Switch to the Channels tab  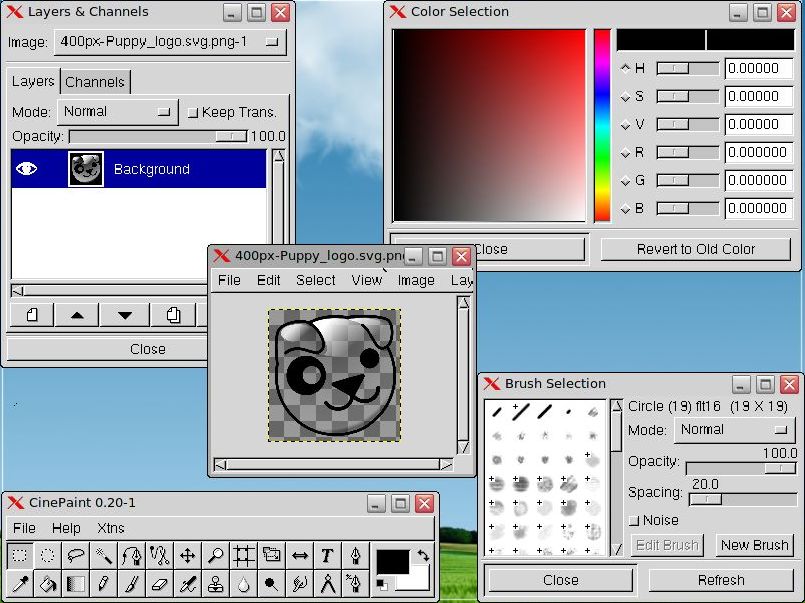pyautogui.click(x=95, y=82)
